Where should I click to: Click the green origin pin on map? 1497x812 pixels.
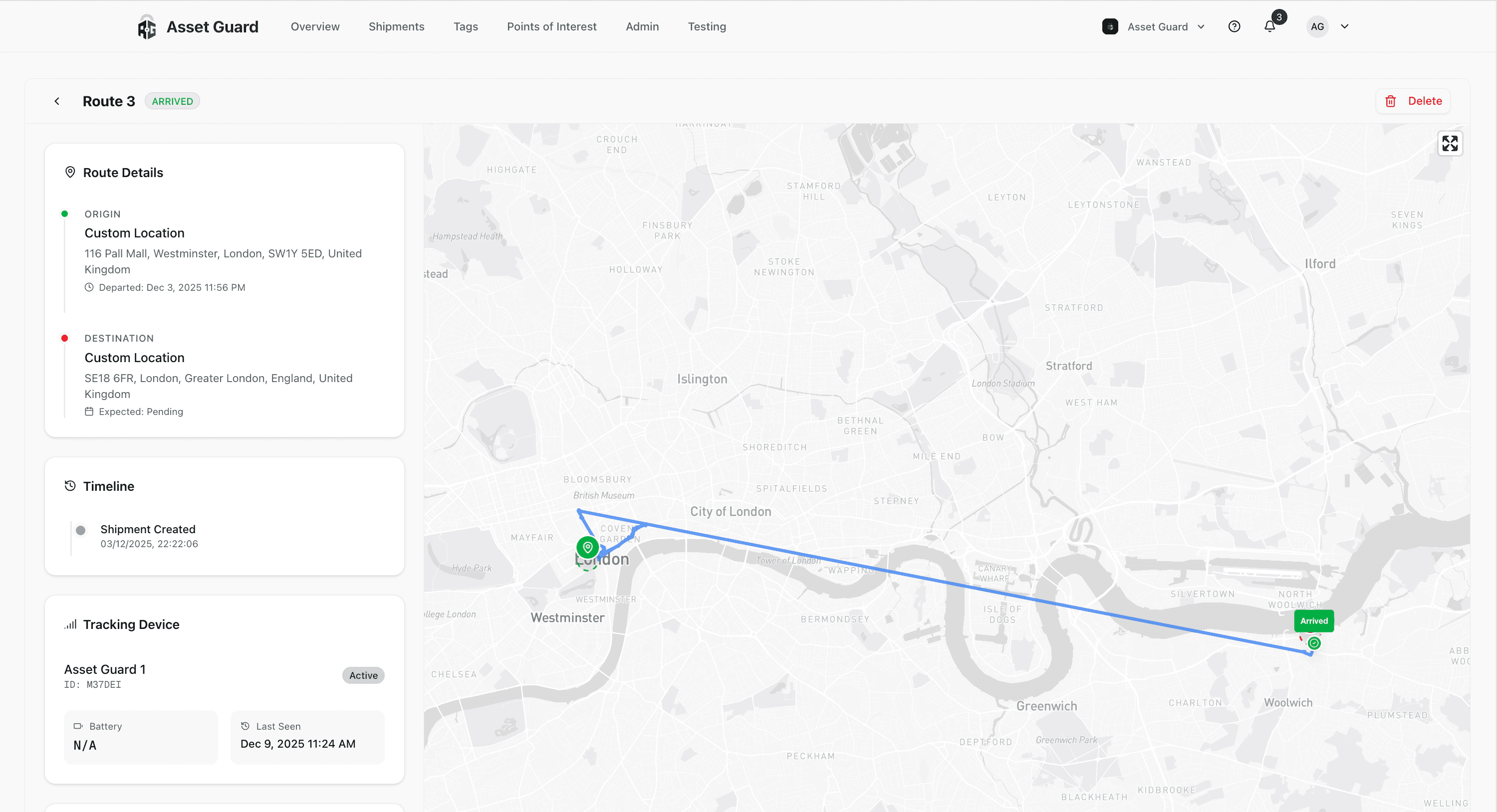[587, 547]
